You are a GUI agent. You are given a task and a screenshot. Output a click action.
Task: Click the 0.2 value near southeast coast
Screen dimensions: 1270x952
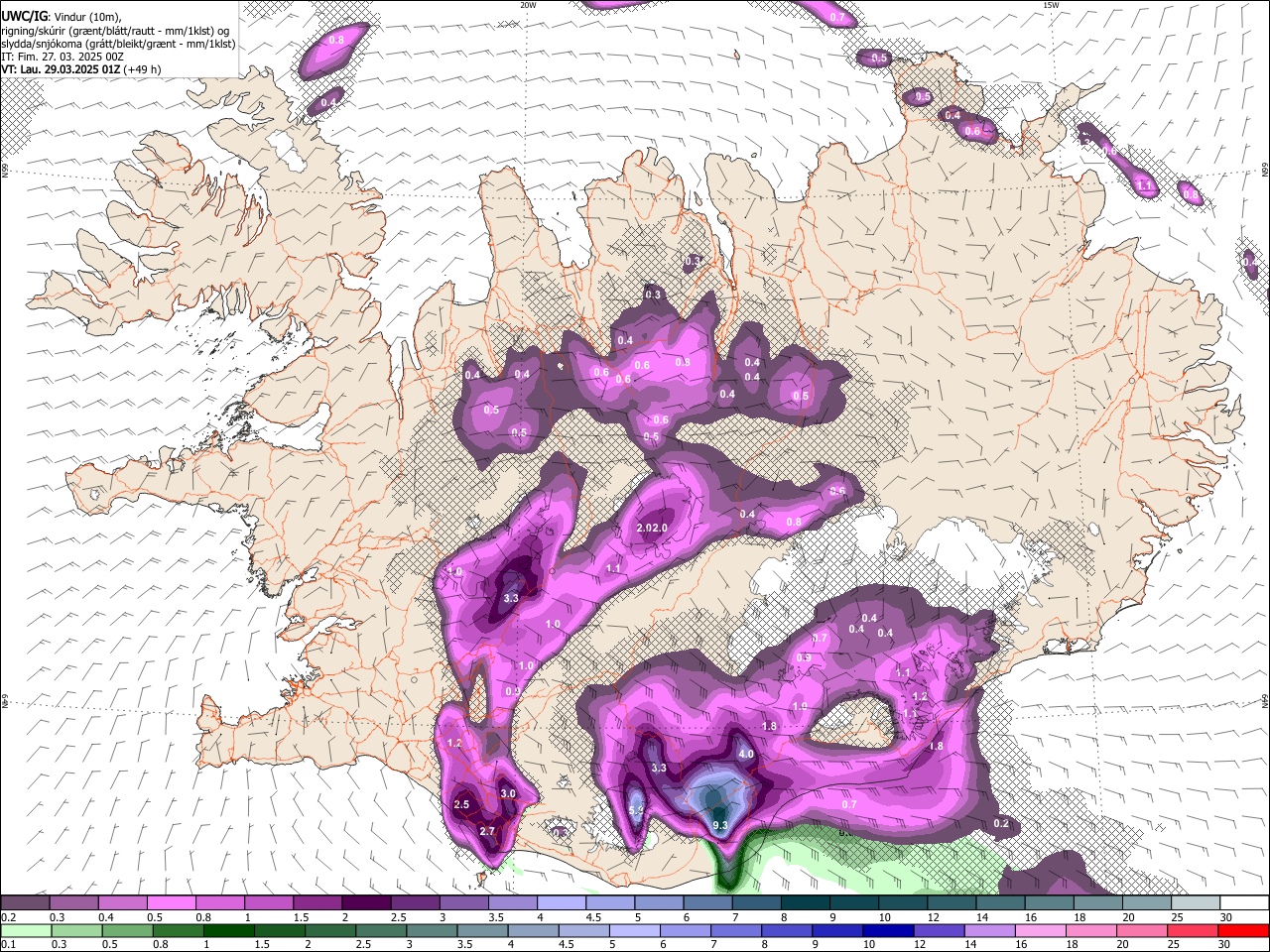pyautogui.click(x=1001, y=823)
